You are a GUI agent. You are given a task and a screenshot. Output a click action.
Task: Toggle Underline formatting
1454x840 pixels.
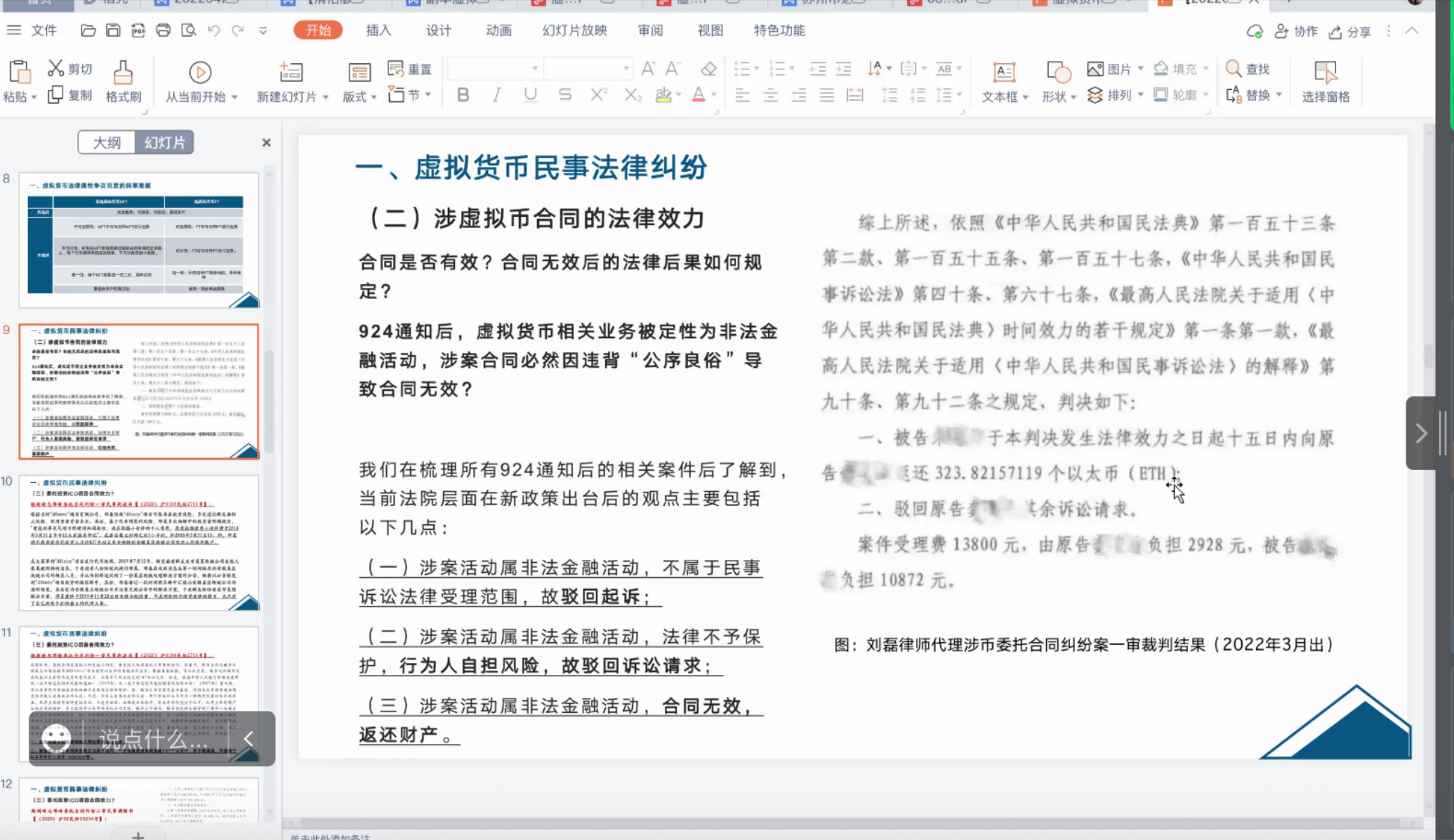[x=531, y=95]
